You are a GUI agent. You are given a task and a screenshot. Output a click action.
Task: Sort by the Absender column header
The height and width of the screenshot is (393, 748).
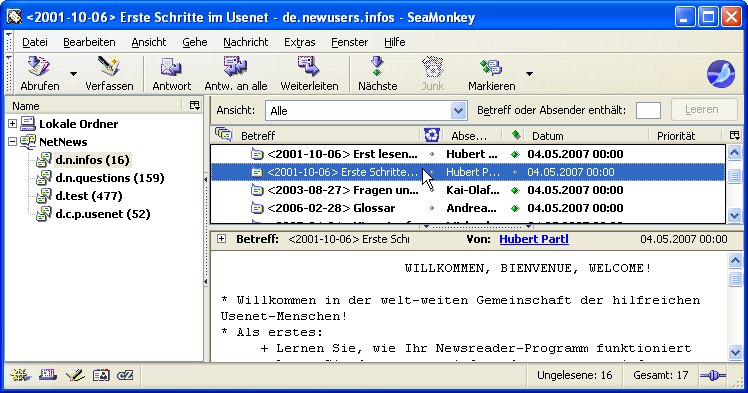coord(472,136)
